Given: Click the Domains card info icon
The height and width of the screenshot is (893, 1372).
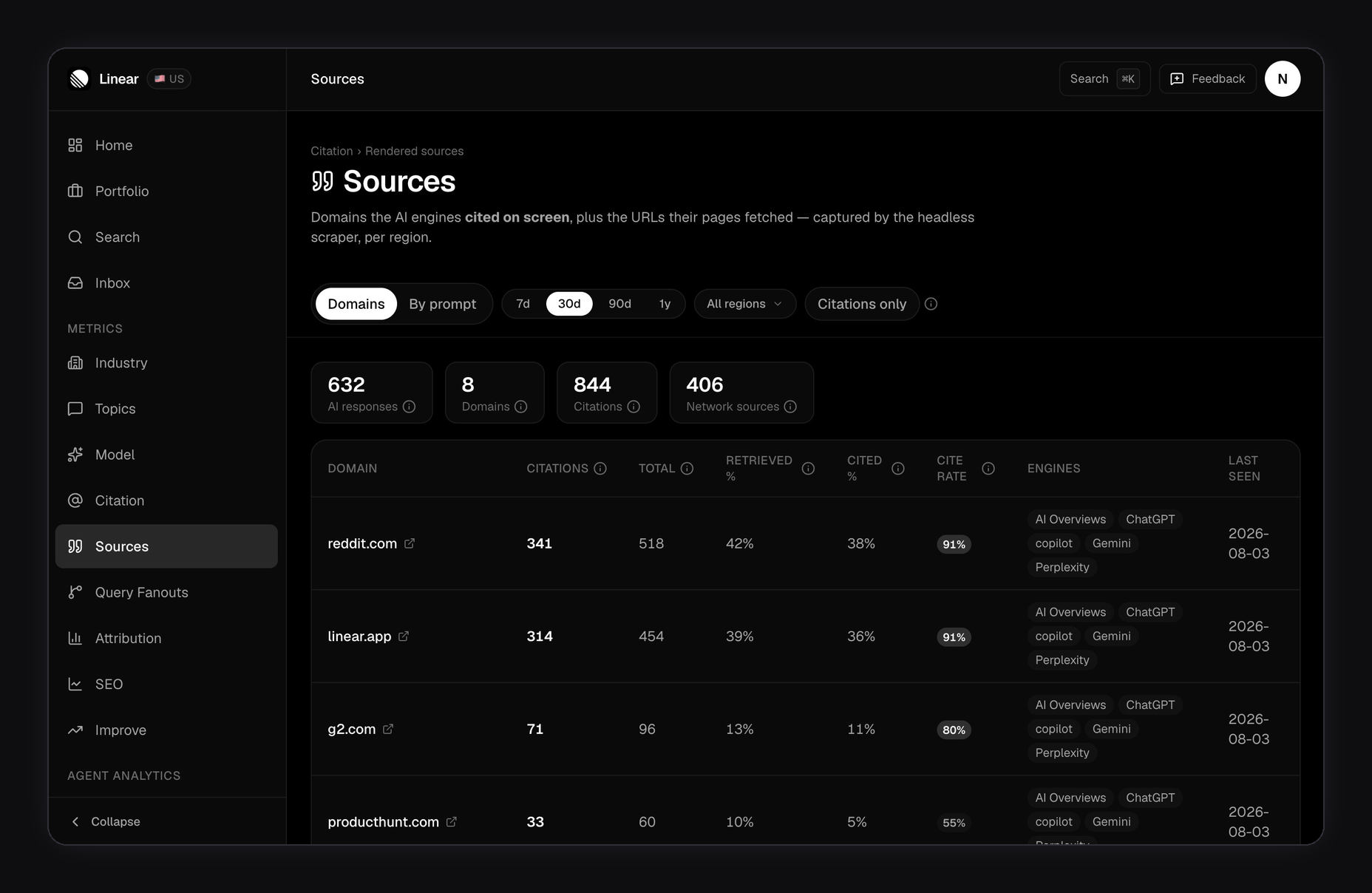Looking at the screenshot, I should [x=520, y=407].
